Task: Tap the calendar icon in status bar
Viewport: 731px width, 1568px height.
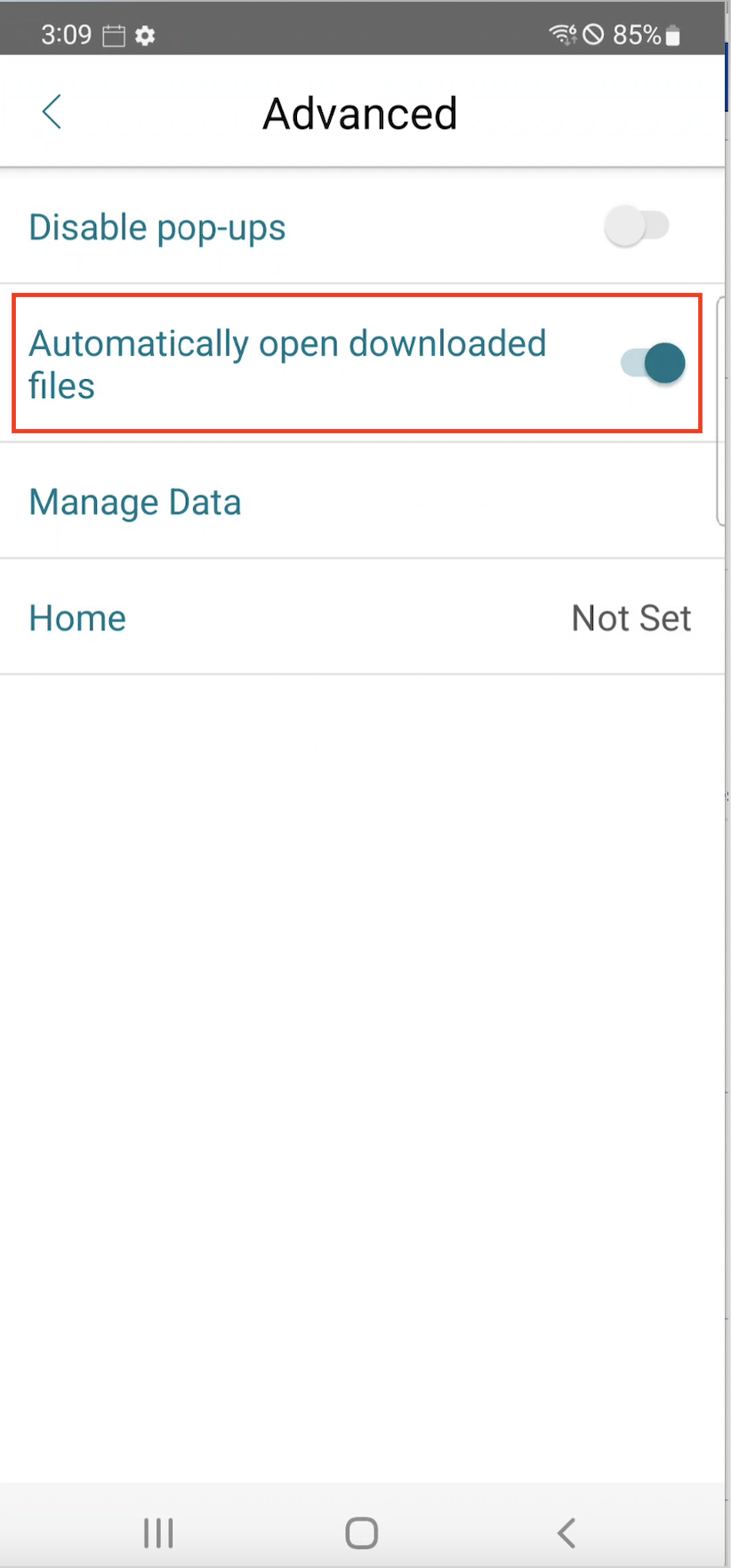Action: [114, 36]
